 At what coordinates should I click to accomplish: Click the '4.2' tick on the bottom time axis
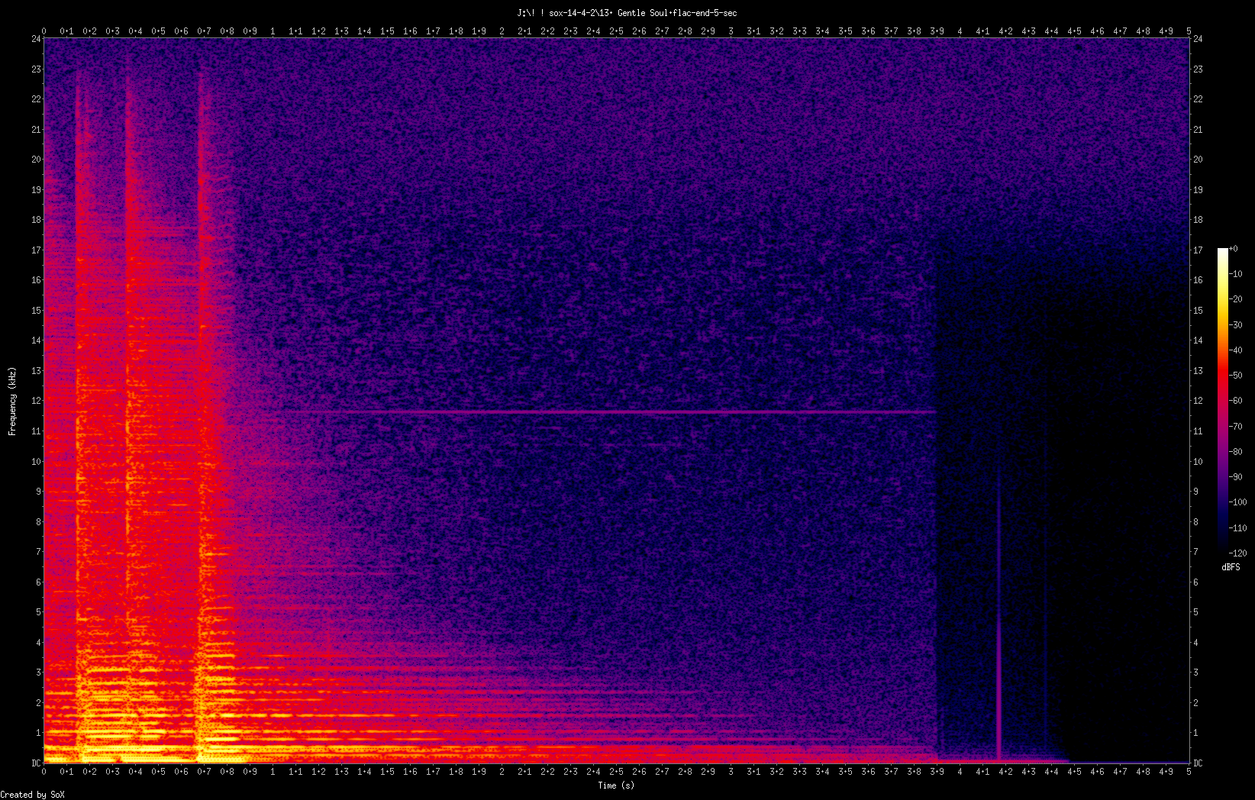click(1006, 772)
